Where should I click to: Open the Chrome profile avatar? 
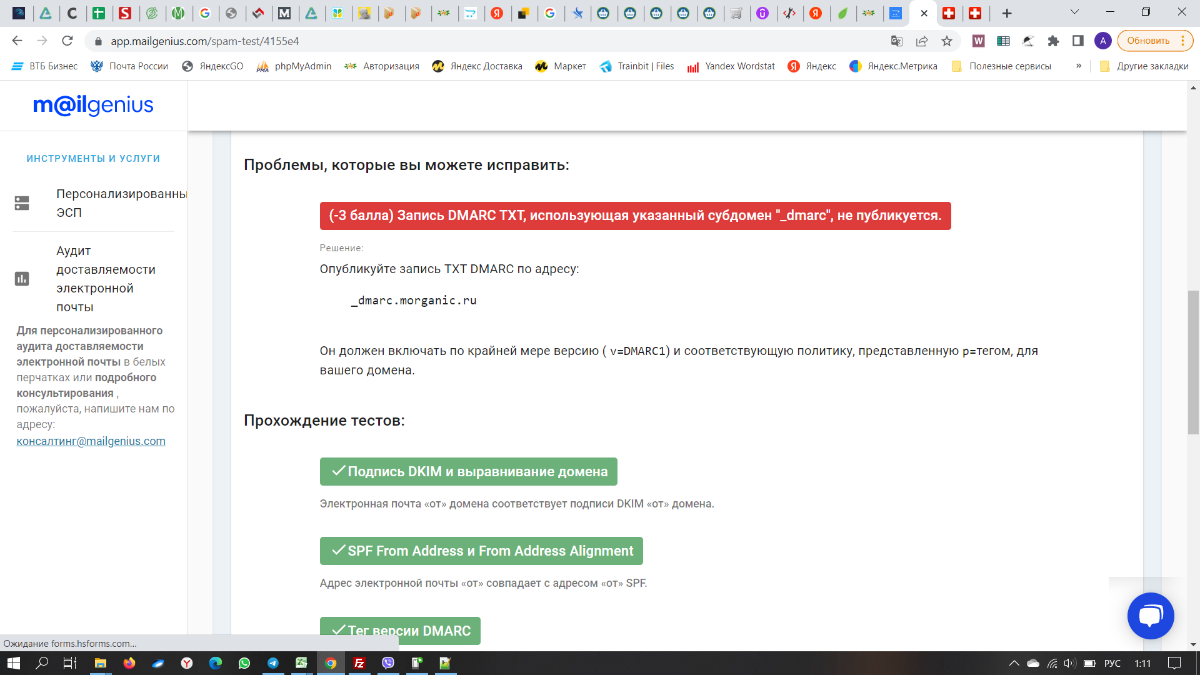click(1102, 41)
